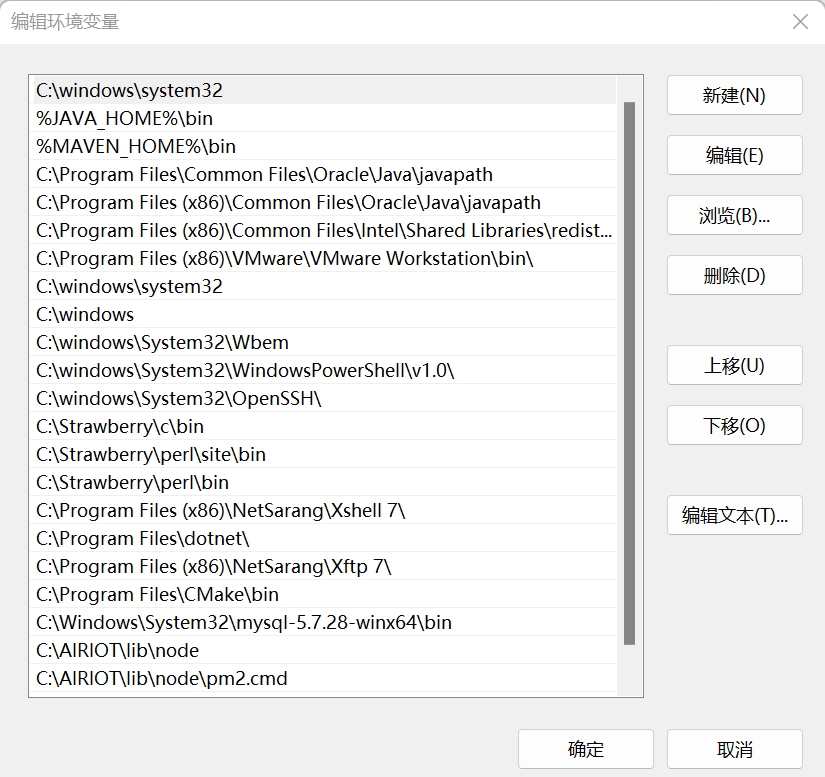Select the %MAVEN_HOME%\bin path entry
This screenshot has width=825, height=777.
[136, 146]
